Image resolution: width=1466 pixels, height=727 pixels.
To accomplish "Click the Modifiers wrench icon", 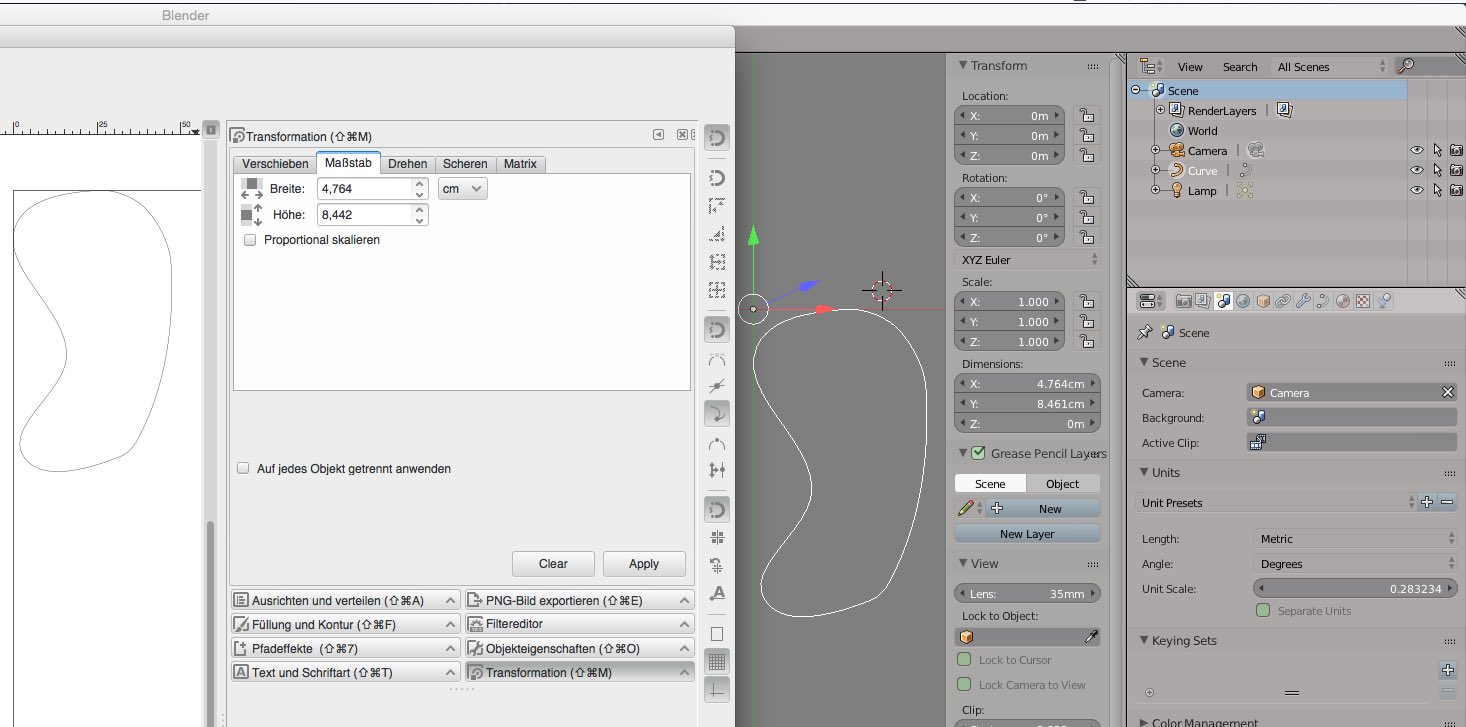I will coord(1303,301).
